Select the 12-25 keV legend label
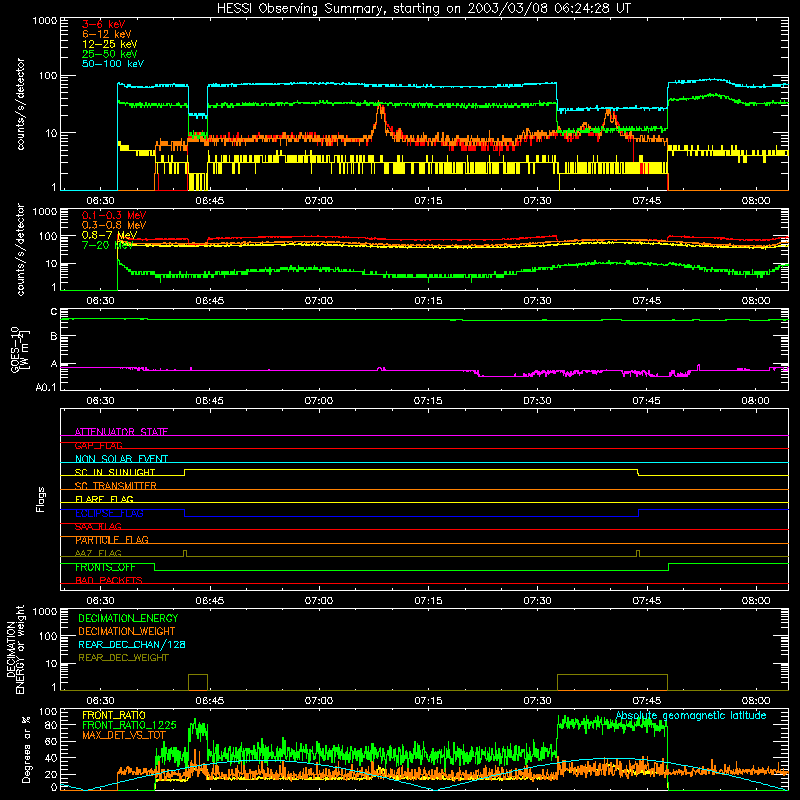This screenshot has width=800, height=800. click(x=110, y=44)
